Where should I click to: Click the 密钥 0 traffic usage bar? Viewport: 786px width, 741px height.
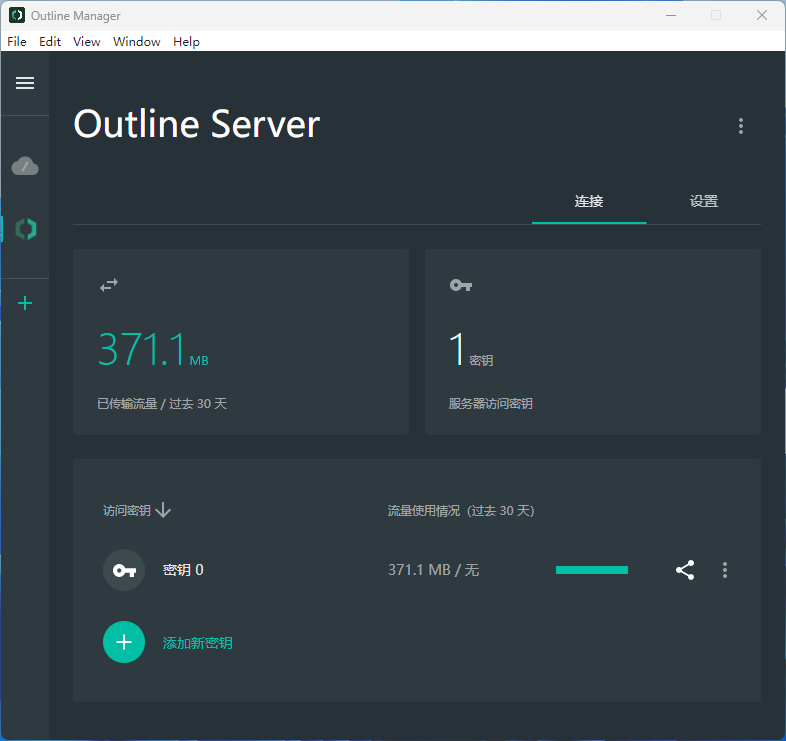592,570
